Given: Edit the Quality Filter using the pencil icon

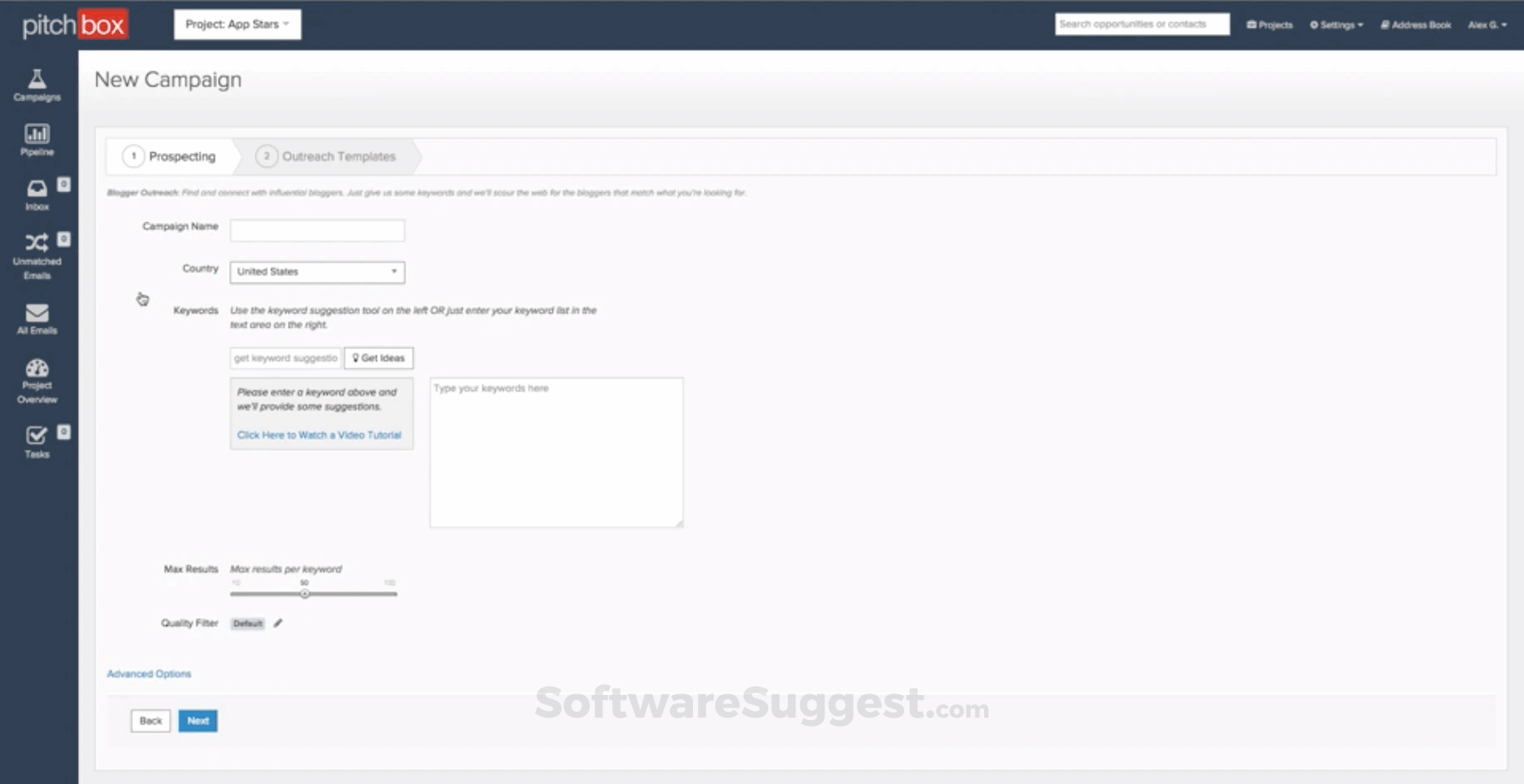Looking at the screenshot, I should click(279, 623).
